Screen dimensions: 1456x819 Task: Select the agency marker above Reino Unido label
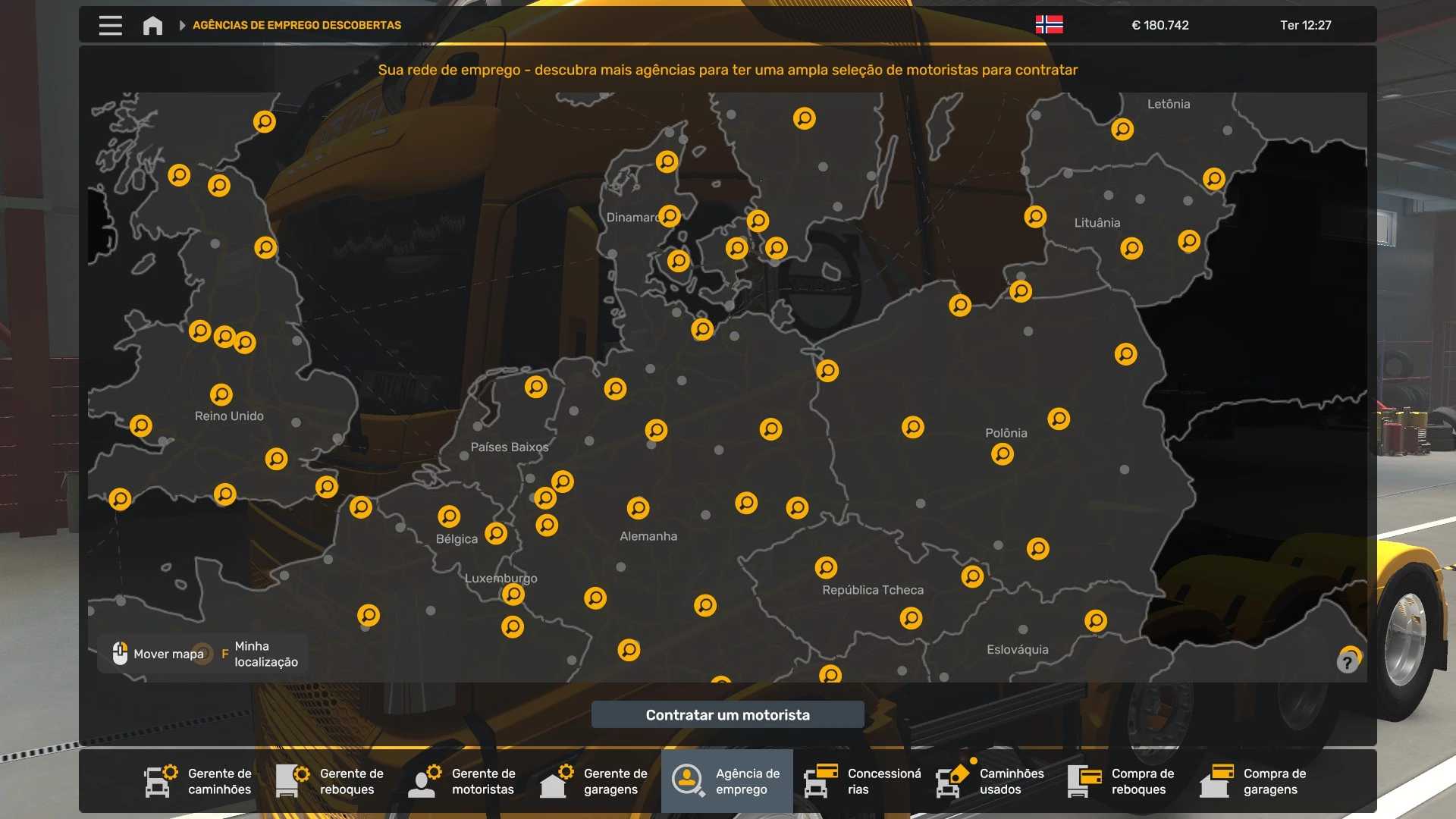click(x=221, y=394)
